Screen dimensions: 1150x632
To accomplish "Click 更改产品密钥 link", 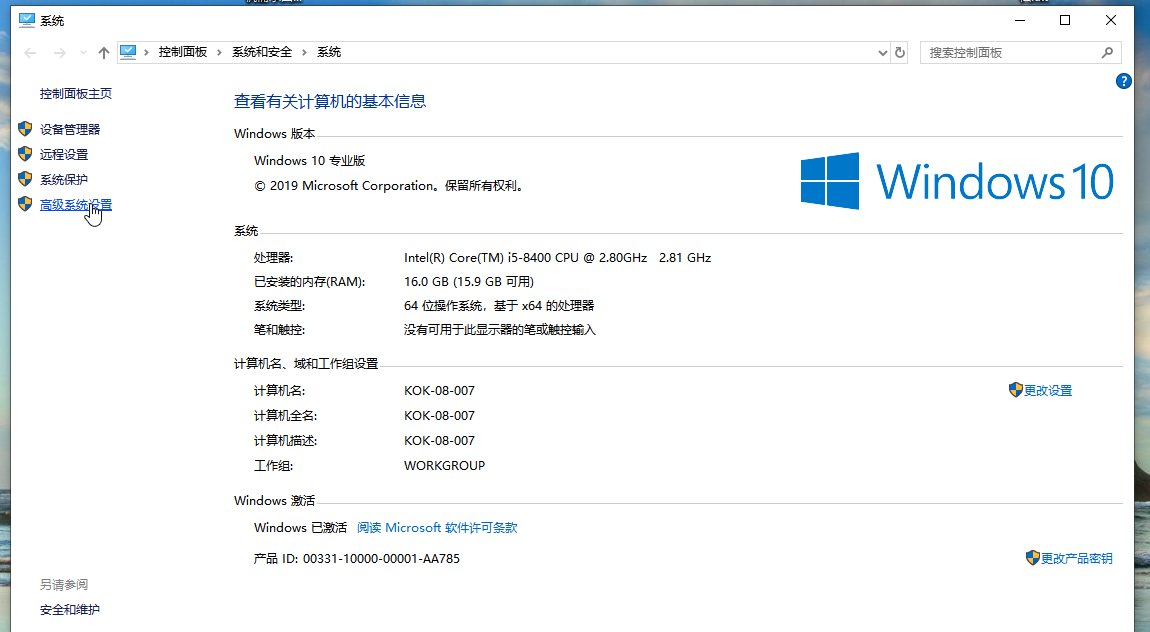I will pos(1077,559).
